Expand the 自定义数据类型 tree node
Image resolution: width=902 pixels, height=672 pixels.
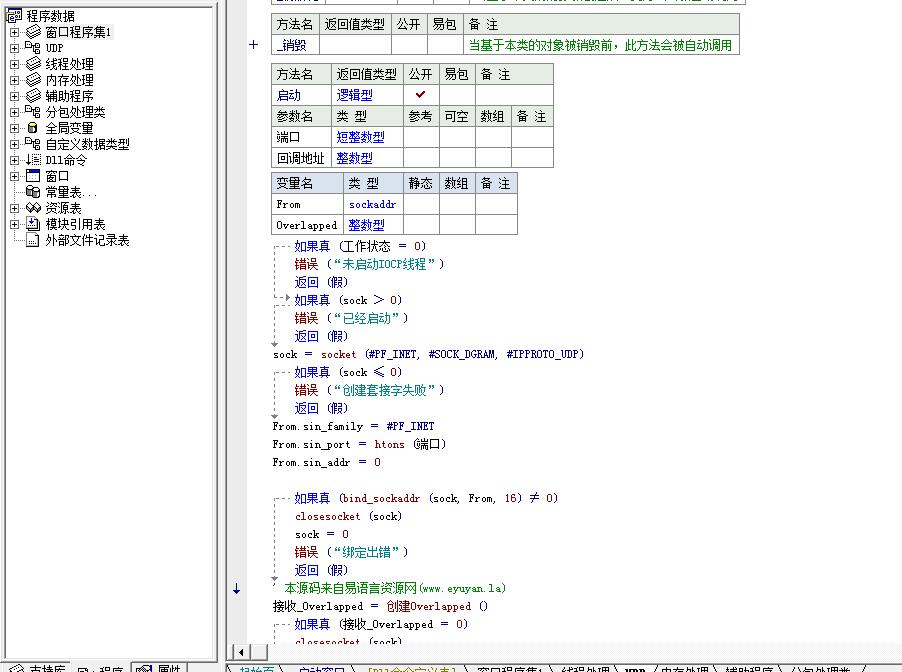coord(14,144)
